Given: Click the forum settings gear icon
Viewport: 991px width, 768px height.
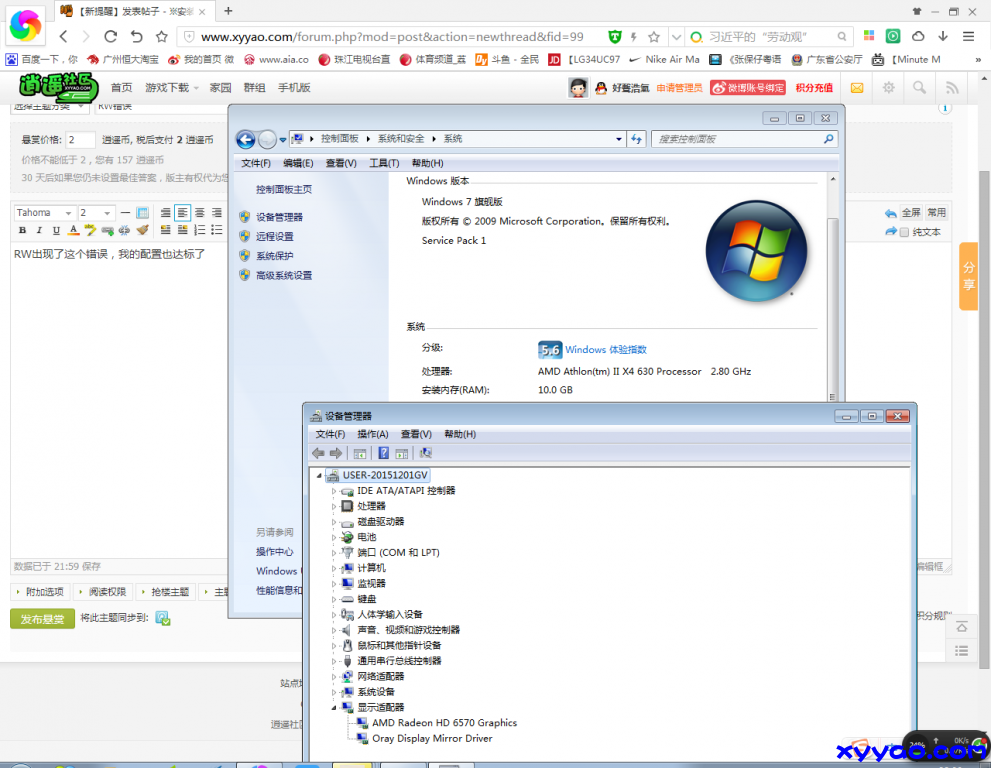Looking at the screenshot, I should point(888,88).
